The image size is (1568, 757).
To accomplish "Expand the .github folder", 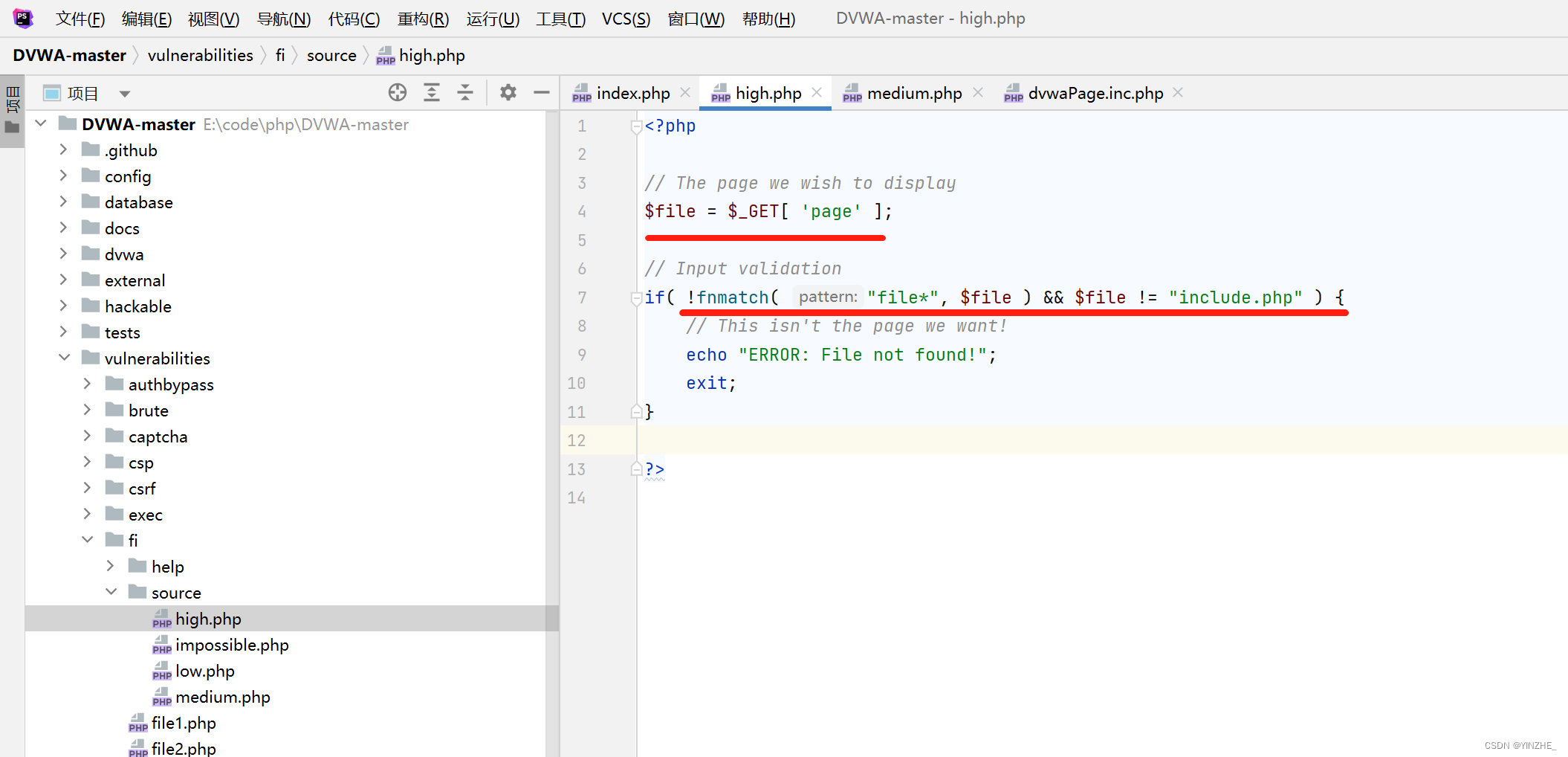I will 64,149.
